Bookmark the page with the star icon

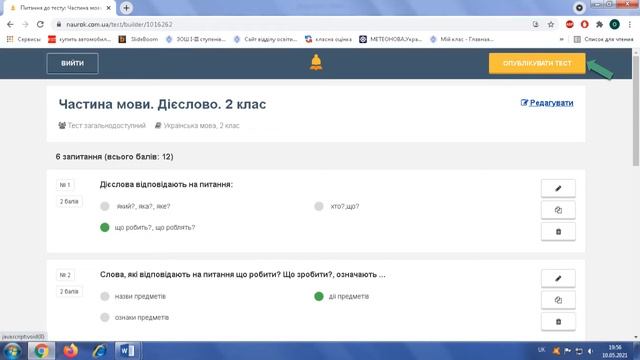coord(551,24)
